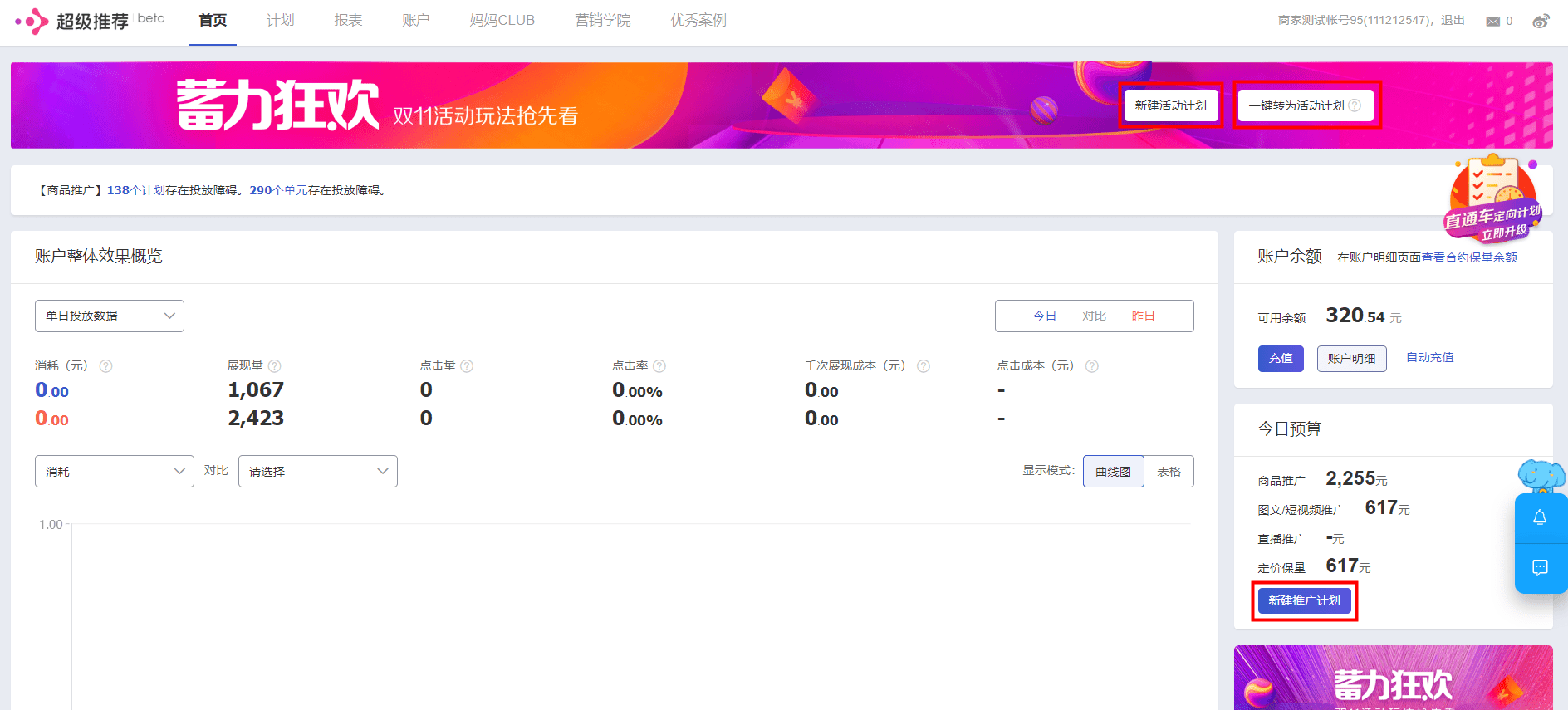Click the 290个单元 link
This screenshot has width=1568, height=710.
278,190
